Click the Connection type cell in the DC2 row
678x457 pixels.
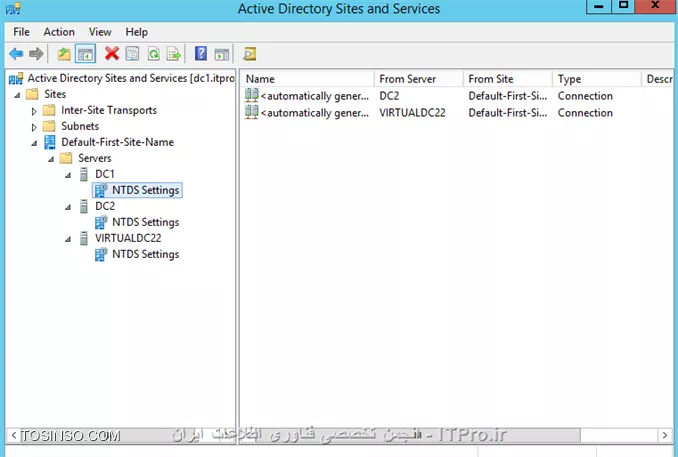point(585,96)
